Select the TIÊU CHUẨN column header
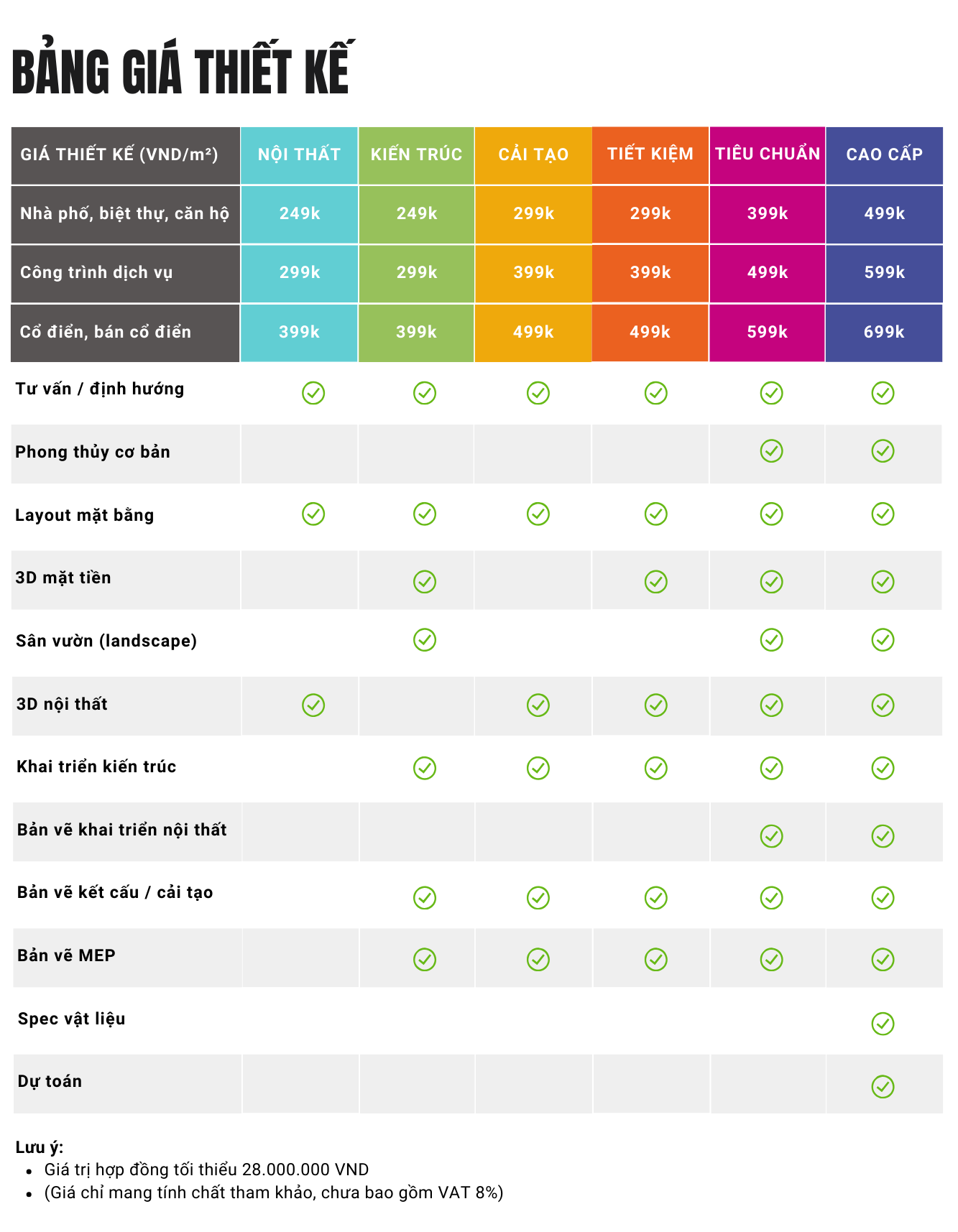Image resolution: width=958 pixels, height=1232 pixels. click(x=768, y=154)
